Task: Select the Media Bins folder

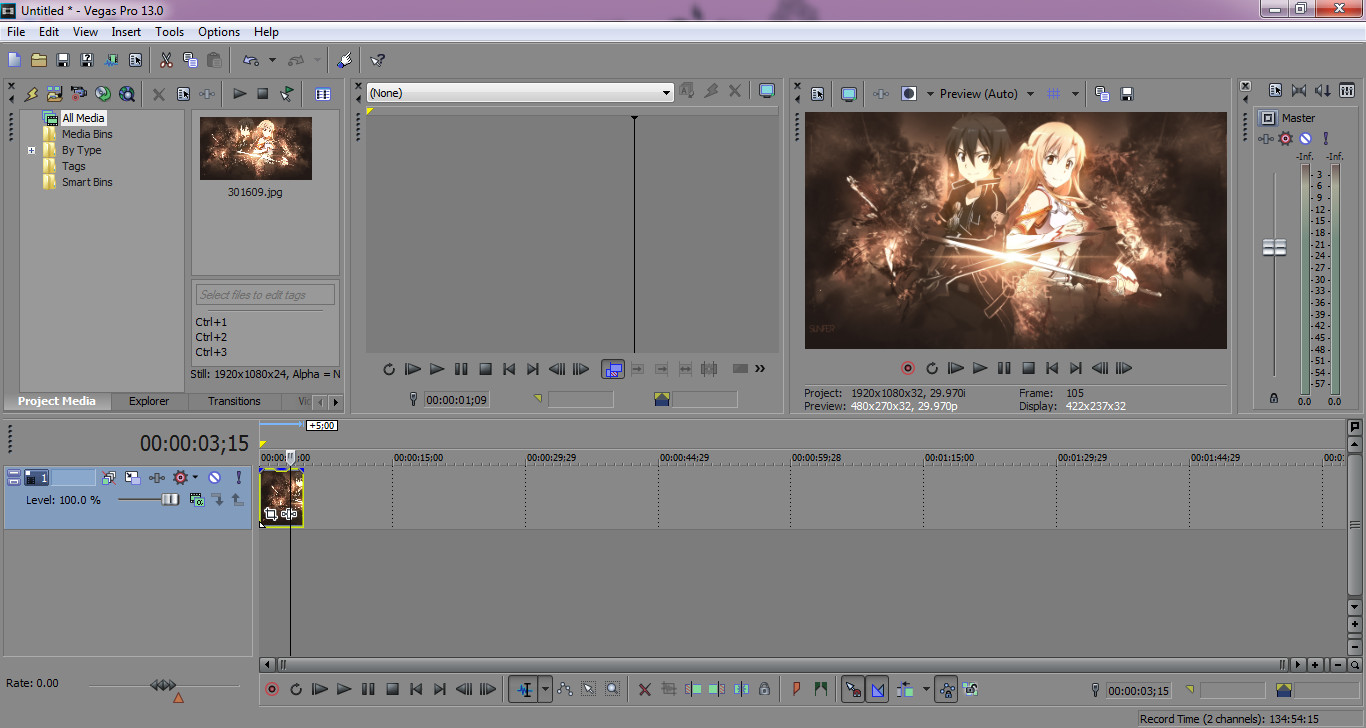Action: coord(87,134)
